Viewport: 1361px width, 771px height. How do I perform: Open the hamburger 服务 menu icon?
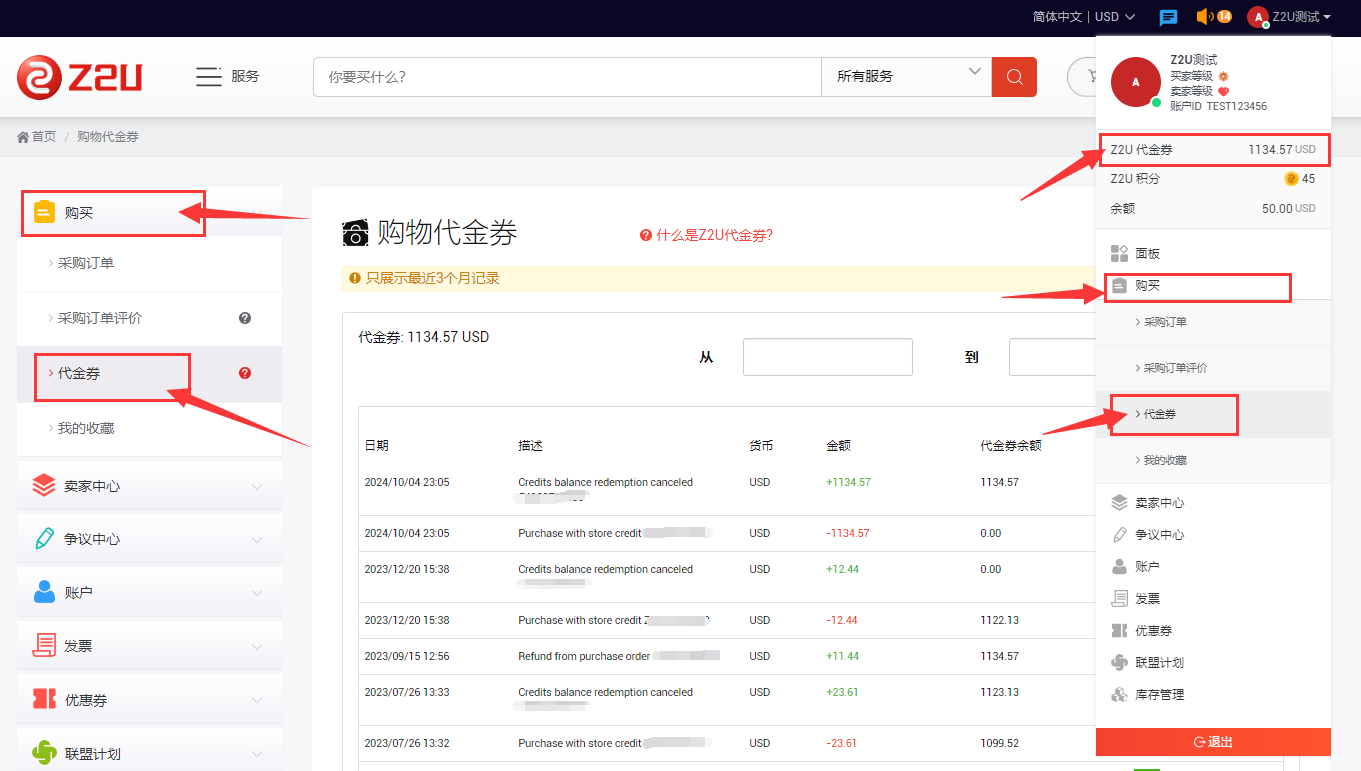(x=208, y=77)
